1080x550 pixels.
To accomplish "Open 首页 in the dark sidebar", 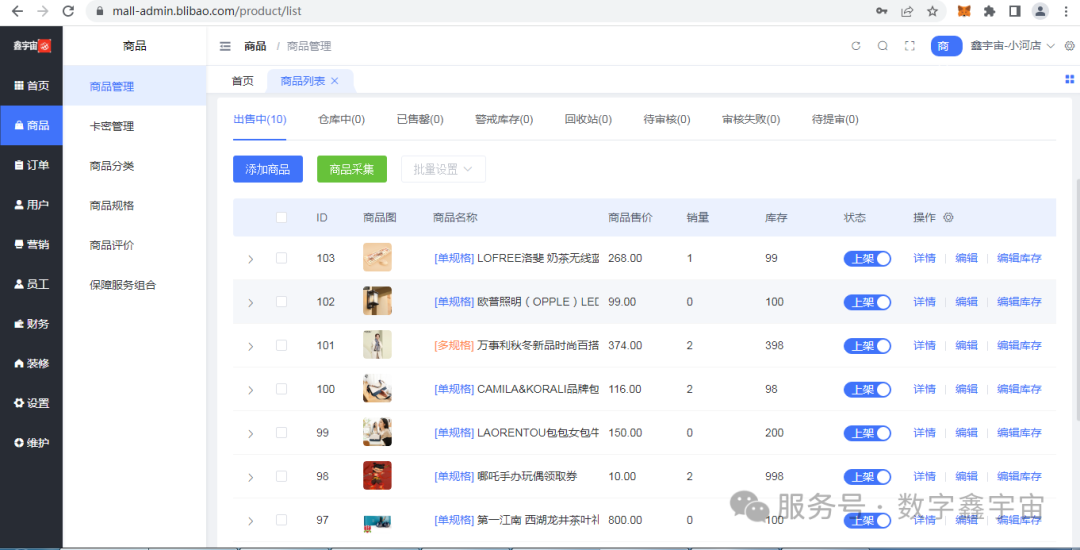I will [x=32, y=86].
